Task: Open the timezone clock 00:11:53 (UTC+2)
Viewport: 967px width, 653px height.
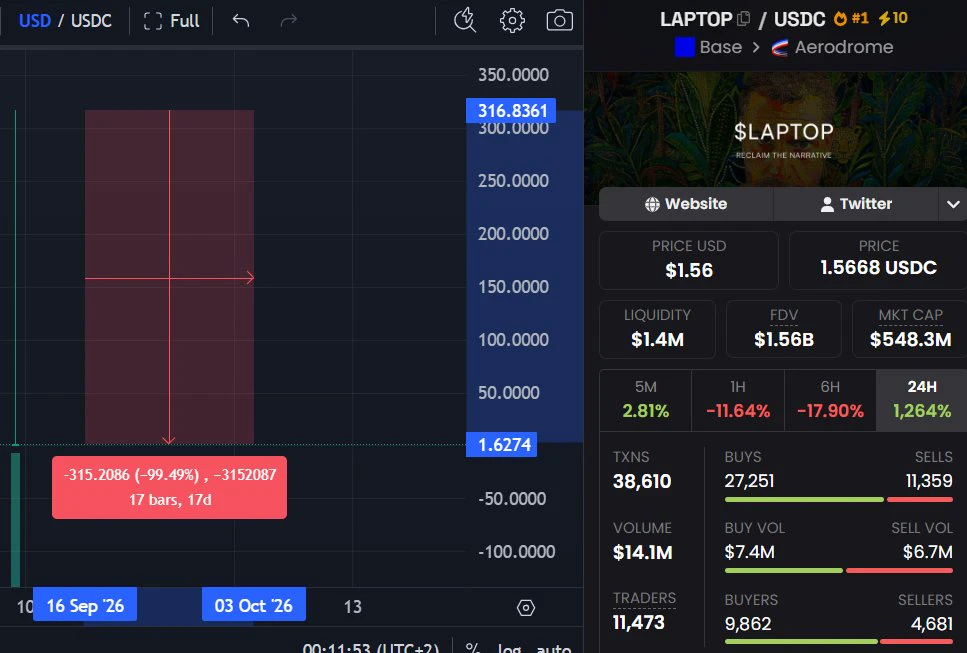Action: pyautogui.click(x=371, y=647)
